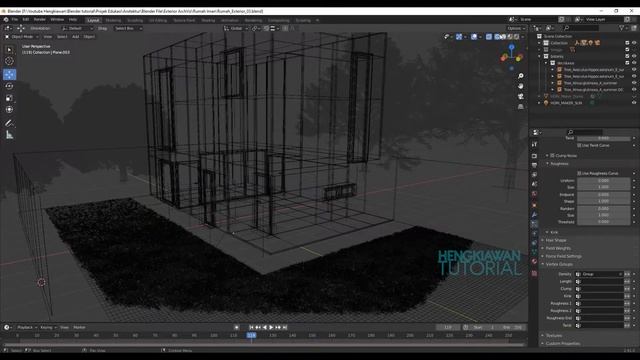
Task: Click the play animation button
Action: [x=271, y=327]
